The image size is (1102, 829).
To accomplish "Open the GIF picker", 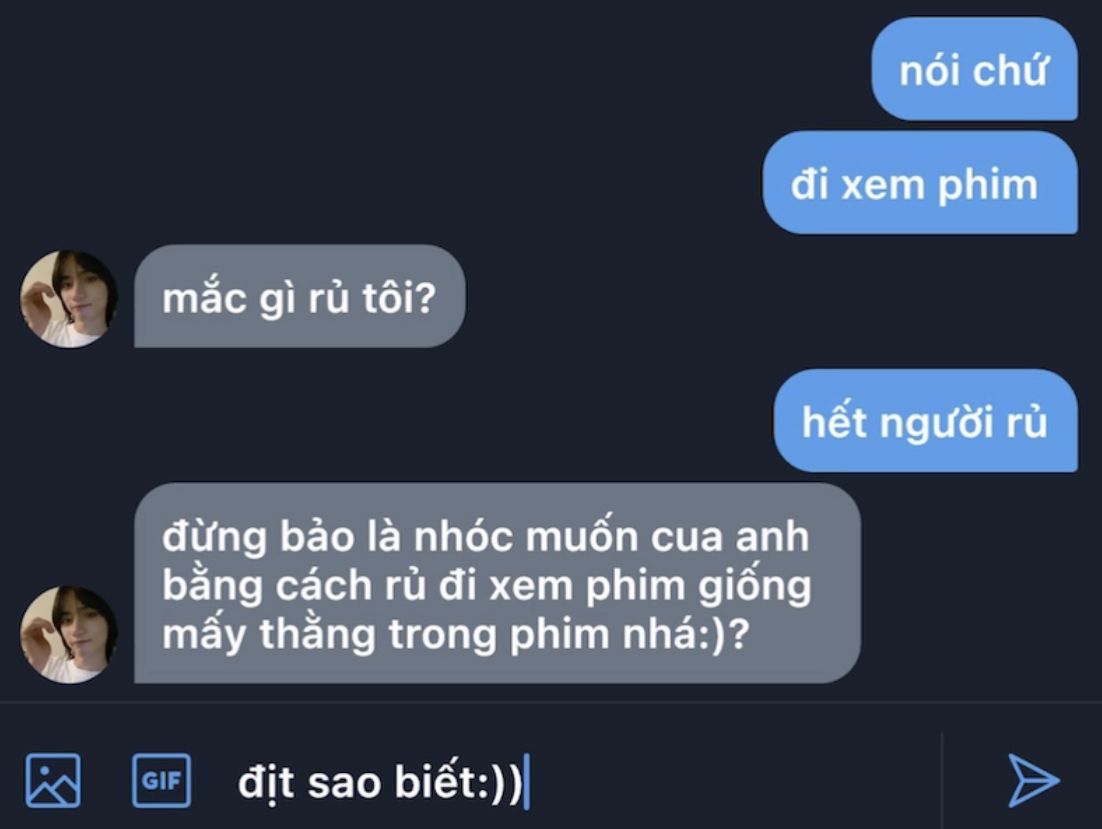I will 161,781.
